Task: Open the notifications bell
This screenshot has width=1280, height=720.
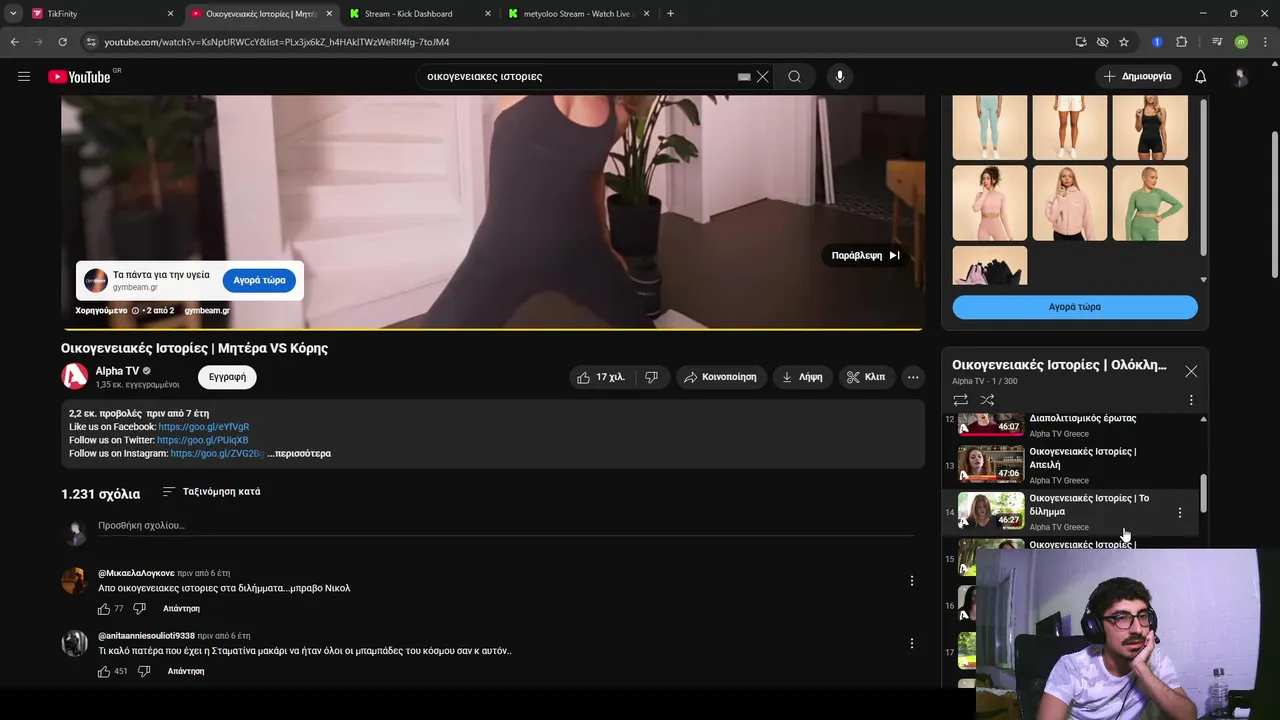Action: 1201,76
